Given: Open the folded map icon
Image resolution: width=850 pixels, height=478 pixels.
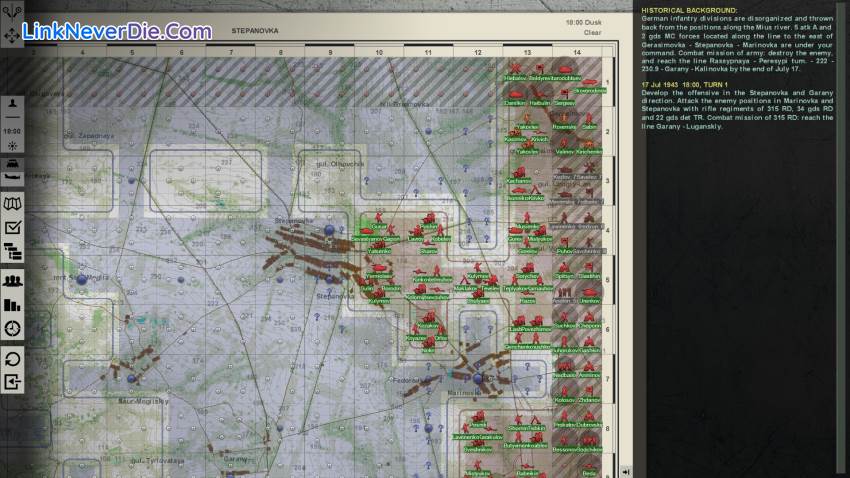Looking at the screenshot, I should [12, 204].
